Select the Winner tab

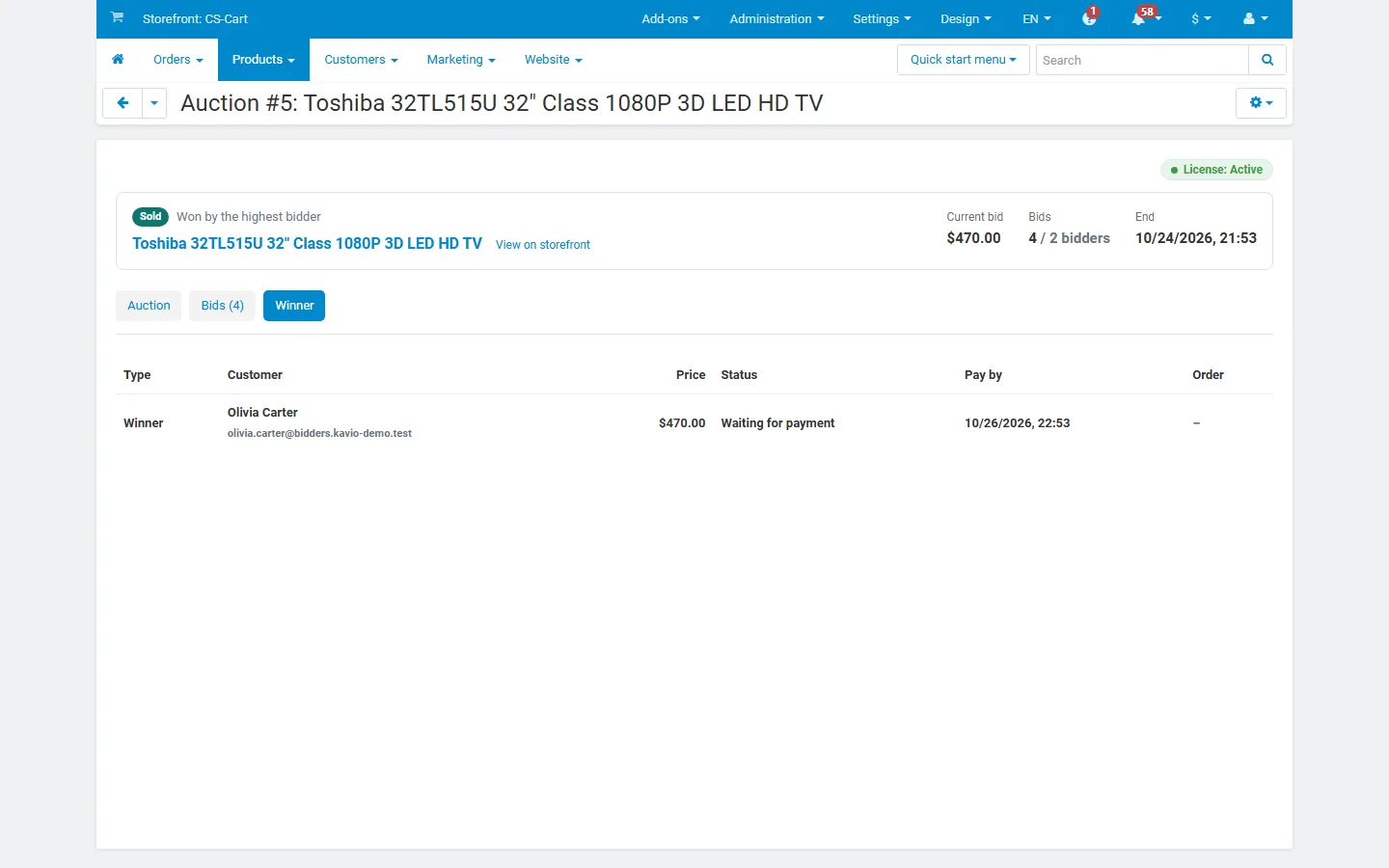coord(294,306)
